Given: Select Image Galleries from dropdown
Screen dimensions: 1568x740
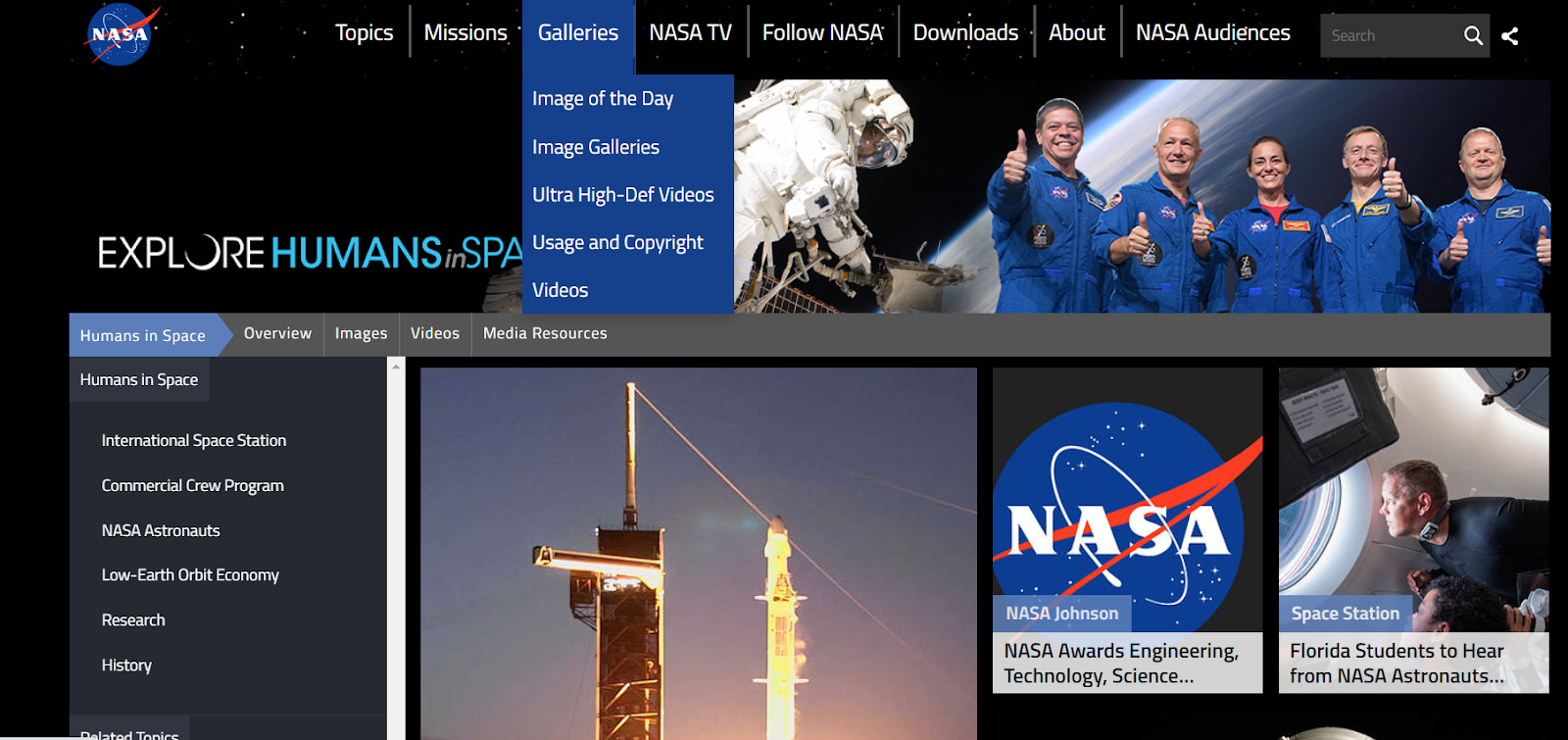Looking at the screenshot, I should tap(596, 147).
